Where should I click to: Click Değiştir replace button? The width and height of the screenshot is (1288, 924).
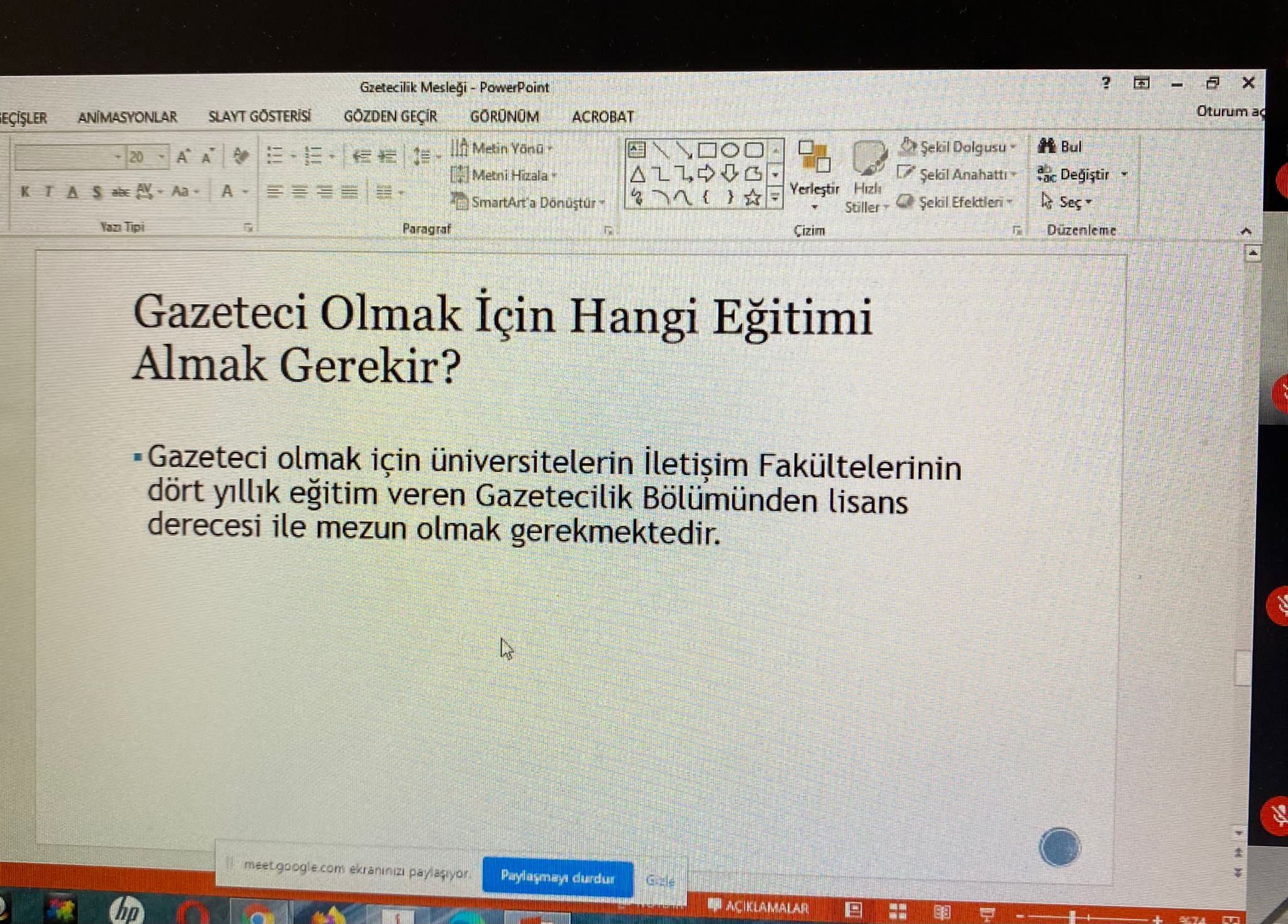coord(1075,174)
